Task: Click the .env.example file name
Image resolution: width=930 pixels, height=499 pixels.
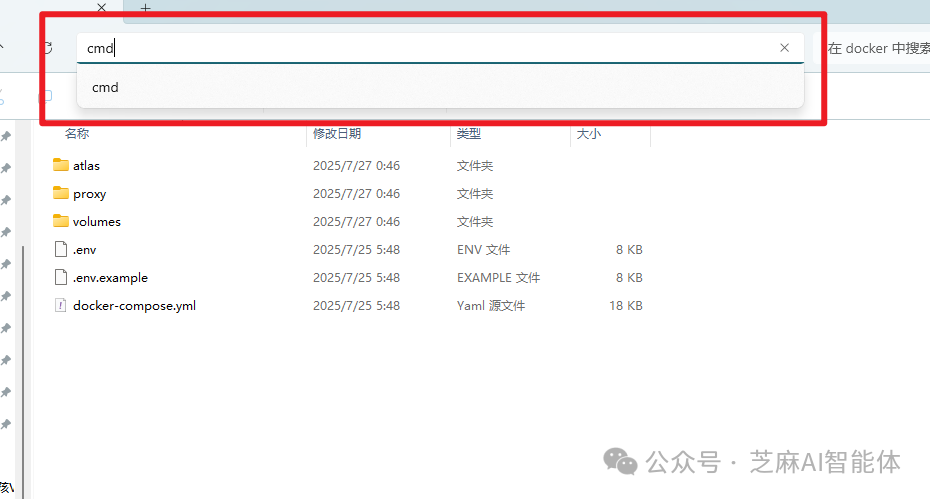Action: (x=110, y=278)
